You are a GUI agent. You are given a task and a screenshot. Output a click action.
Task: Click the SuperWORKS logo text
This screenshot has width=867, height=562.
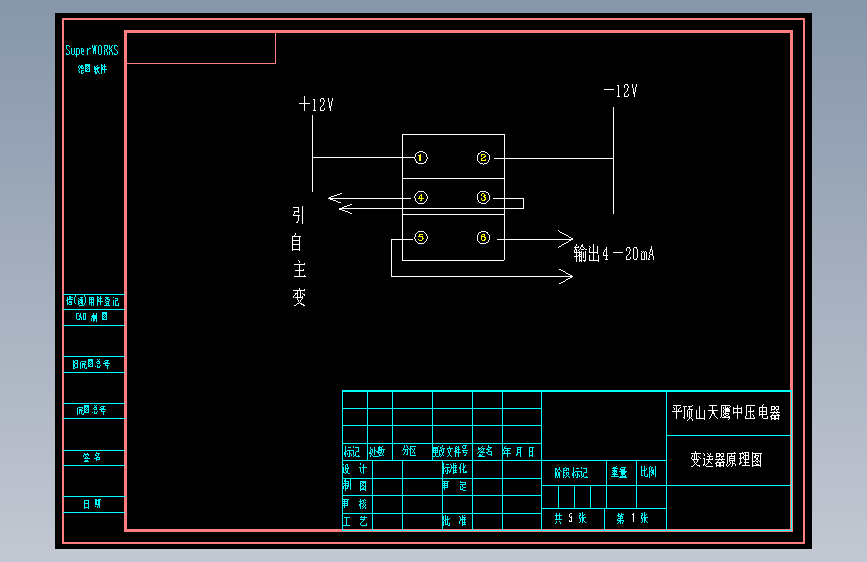pos(92,50)
